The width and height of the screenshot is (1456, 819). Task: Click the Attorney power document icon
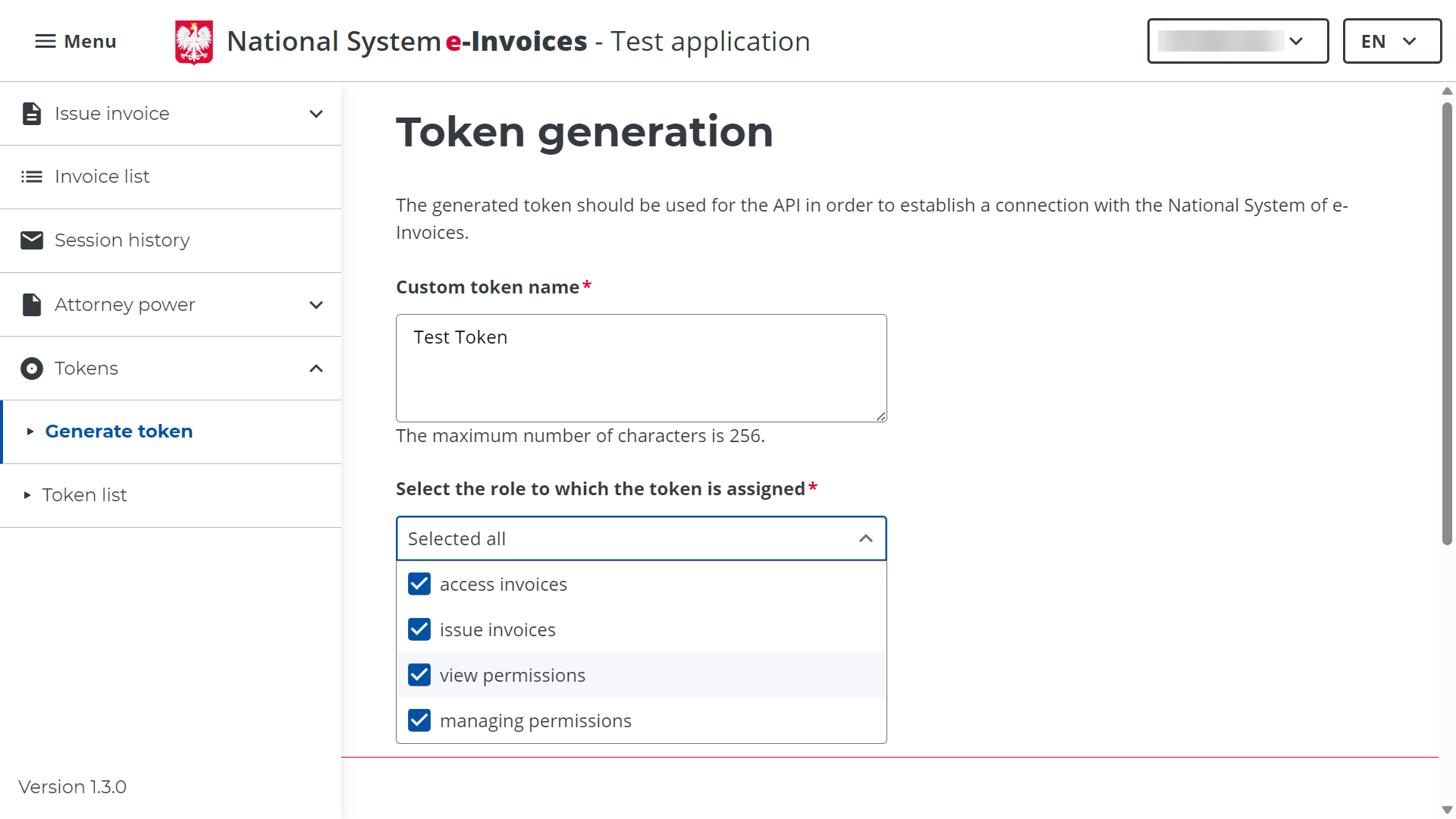click(31, 304)
